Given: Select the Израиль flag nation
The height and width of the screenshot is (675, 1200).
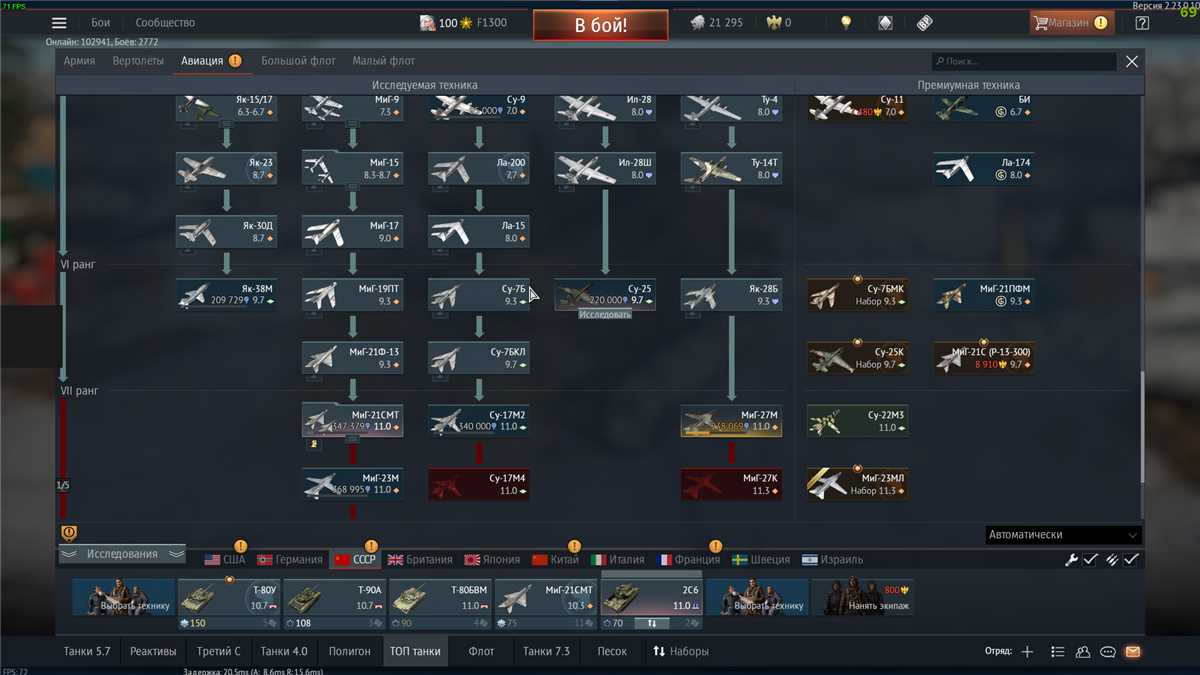Looking at the screenshot, I should pyautogui.click(x=833, y=560).
